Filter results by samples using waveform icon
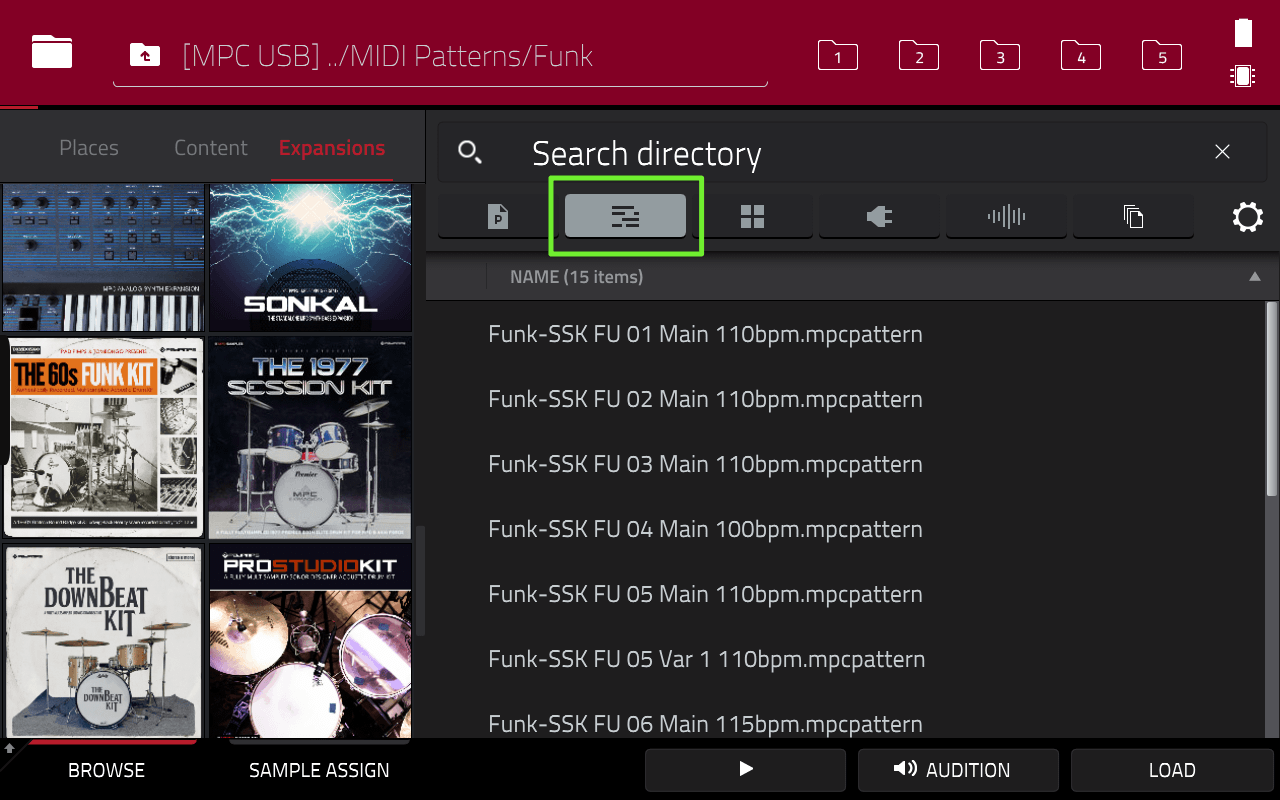 click(x=1006, y=216)
